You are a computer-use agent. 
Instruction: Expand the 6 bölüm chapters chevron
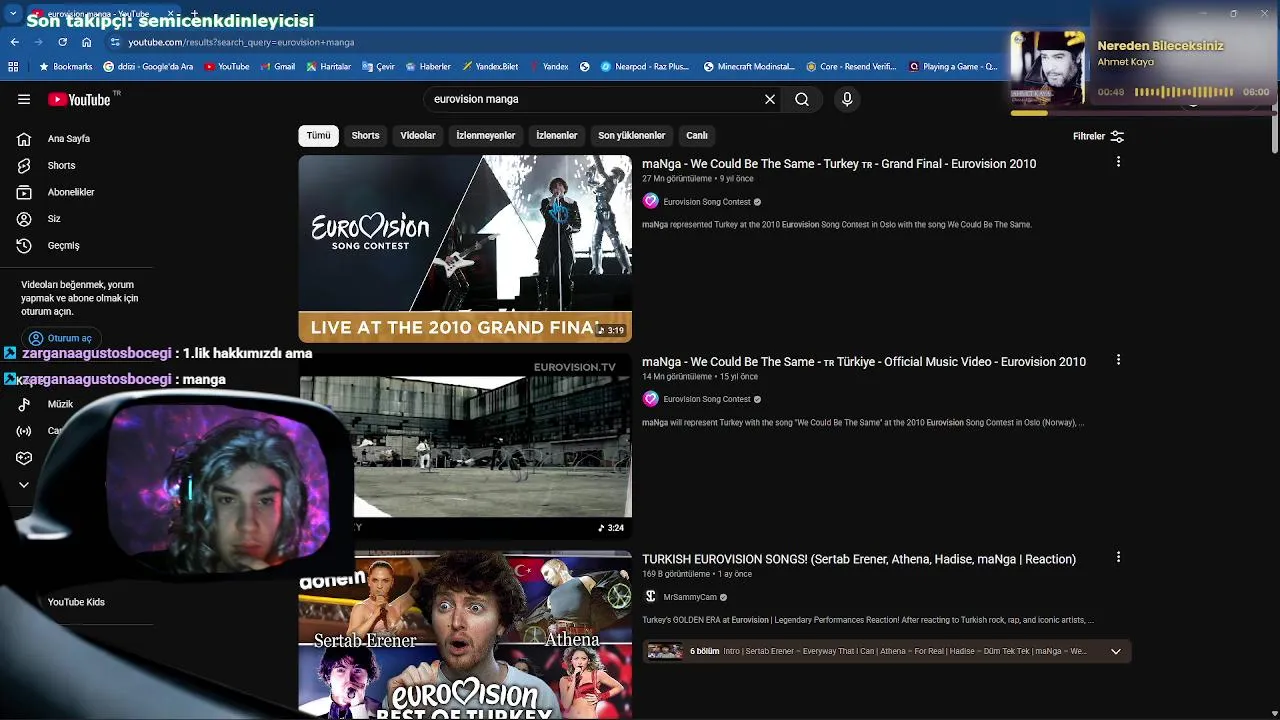click(x=1116, y=652)
